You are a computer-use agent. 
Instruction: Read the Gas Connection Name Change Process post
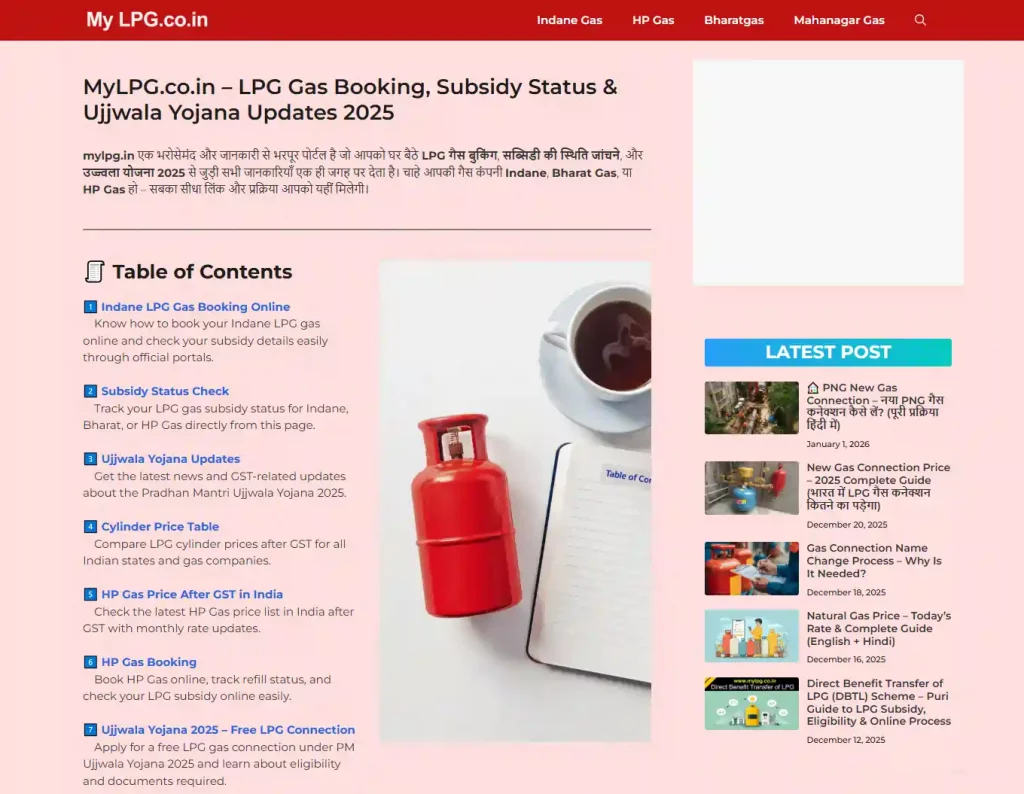[874, 561]
